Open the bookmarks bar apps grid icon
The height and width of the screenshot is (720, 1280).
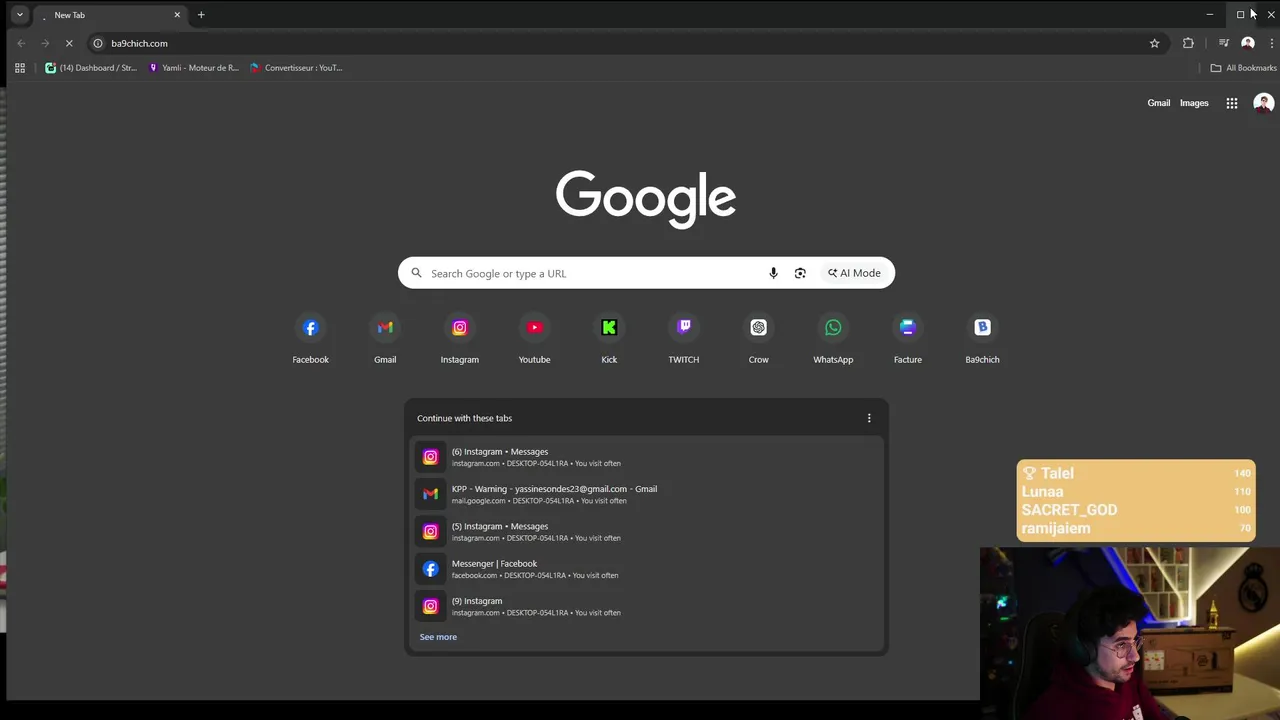coord(20,68)
